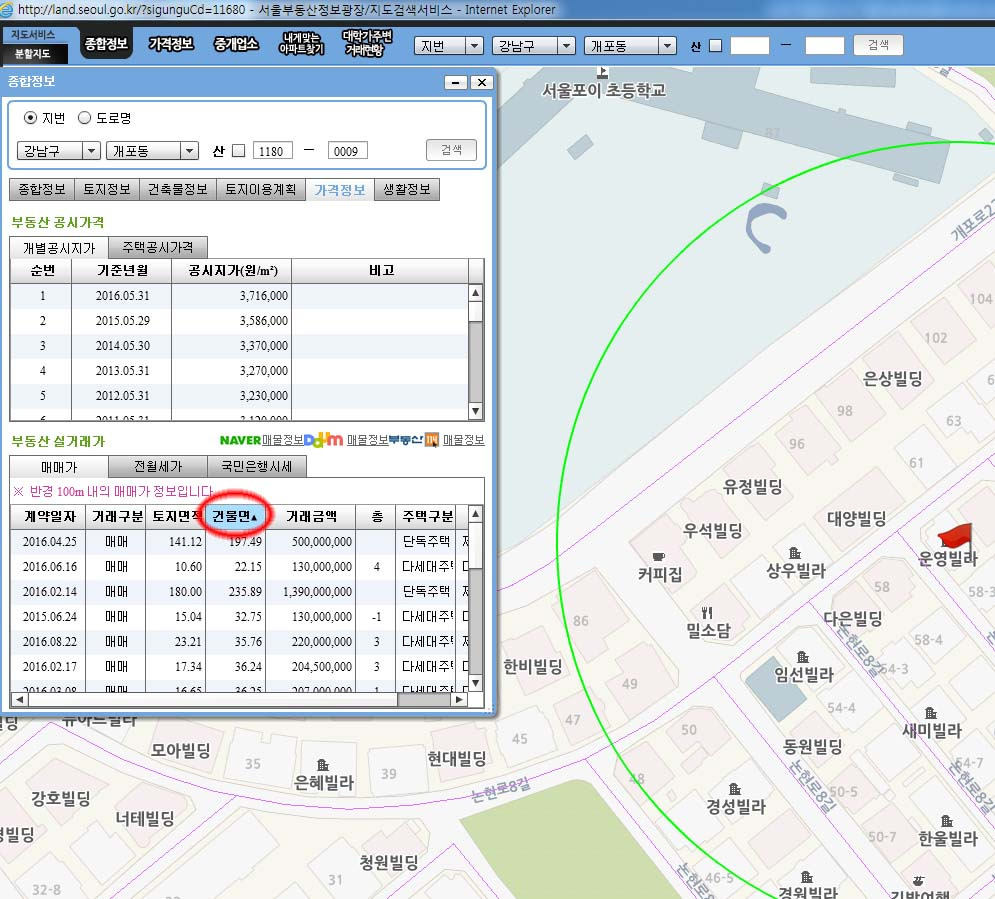Click the 지도서비스 button
Image resolution: width=995 pixels, height=899 pixels.
point(32,34)
